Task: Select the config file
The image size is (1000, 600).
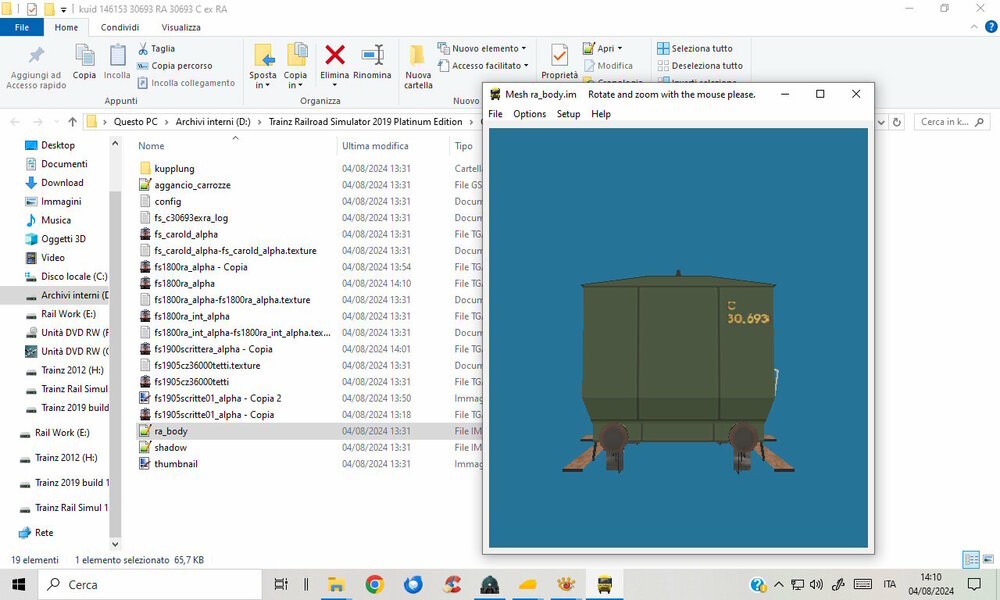Action: pyautogui.click(x=167, y=201)
